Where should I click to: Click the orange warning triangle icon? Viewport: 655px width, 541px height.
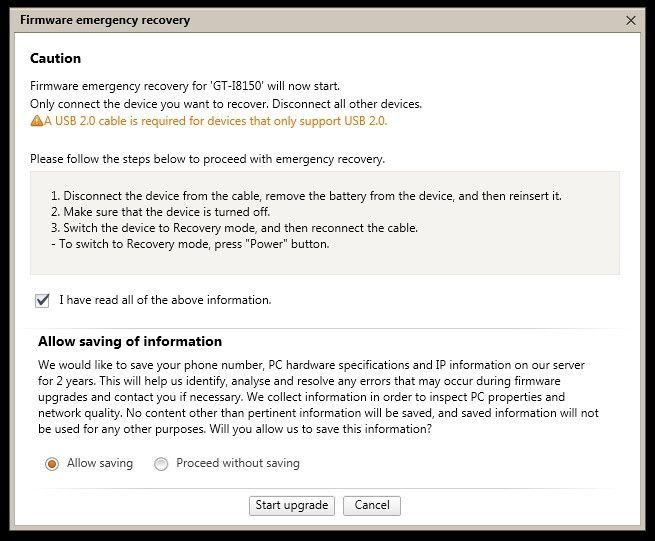[37, 121]
